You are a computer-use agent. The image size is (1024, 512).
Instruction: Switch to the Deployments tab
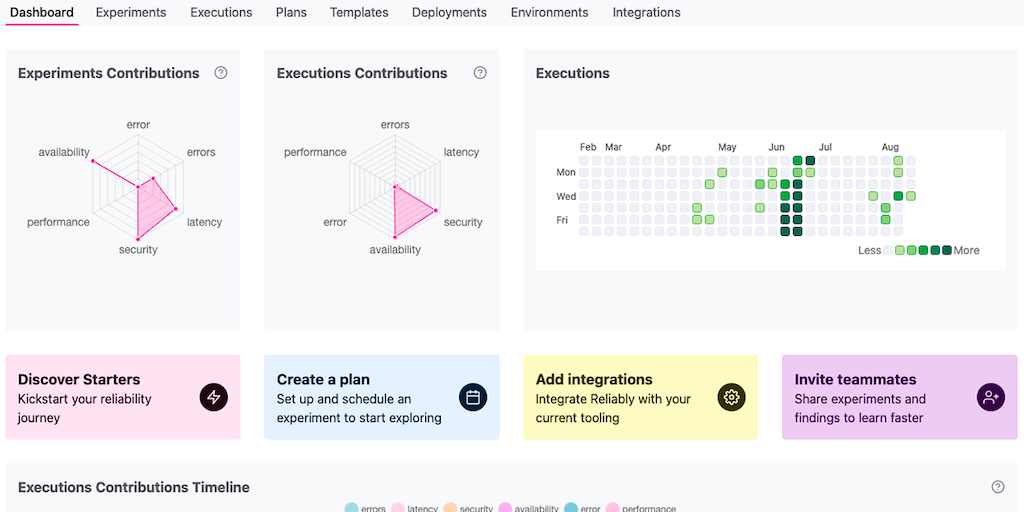[x=449, y=13]
